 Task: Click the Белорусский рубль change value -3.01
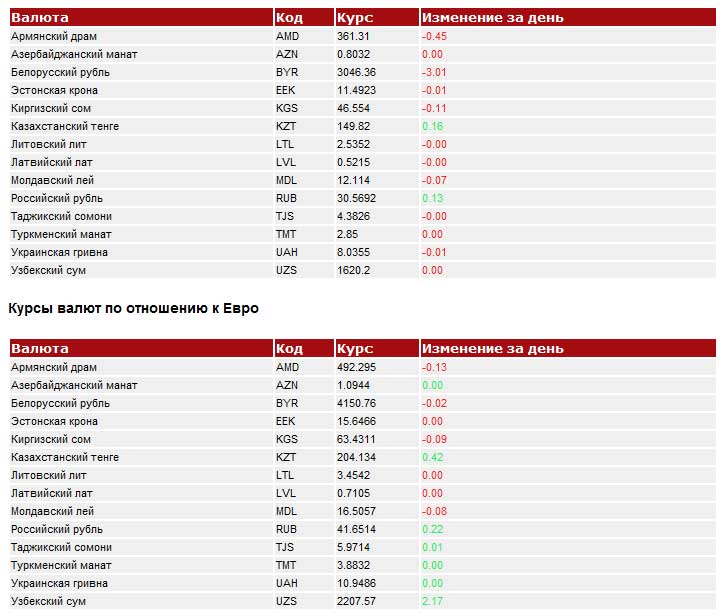click(x=434, y=72)
